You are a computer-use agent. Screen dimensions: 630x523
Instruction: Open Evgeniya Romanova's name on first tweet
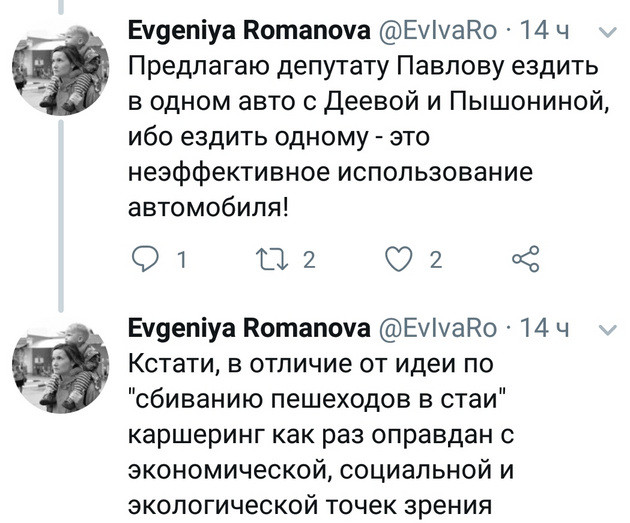click(x=247, y=34)
